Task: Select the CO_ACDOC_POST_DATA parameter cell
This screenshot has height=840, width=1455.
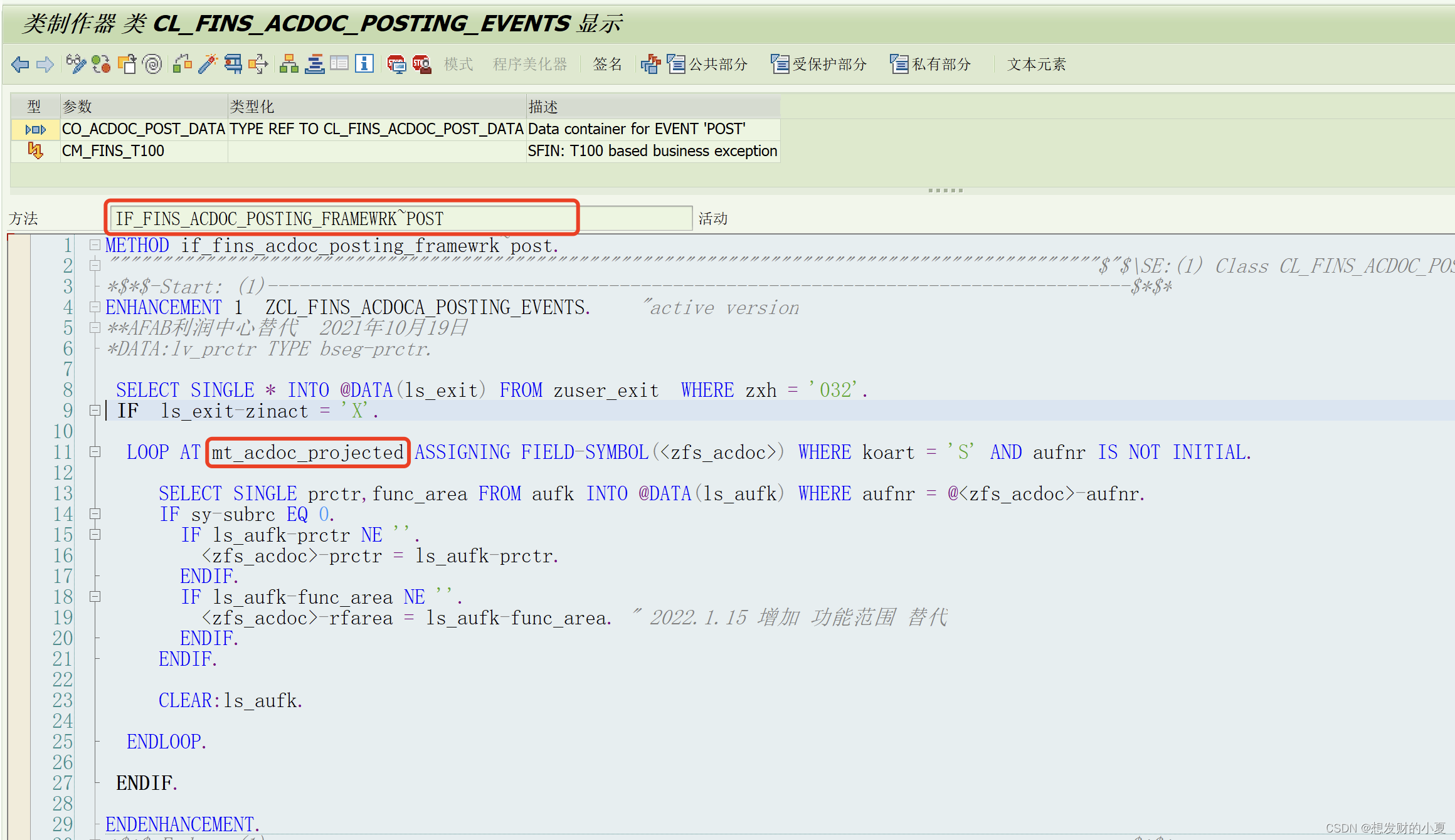Action: (x=144, y=129)
